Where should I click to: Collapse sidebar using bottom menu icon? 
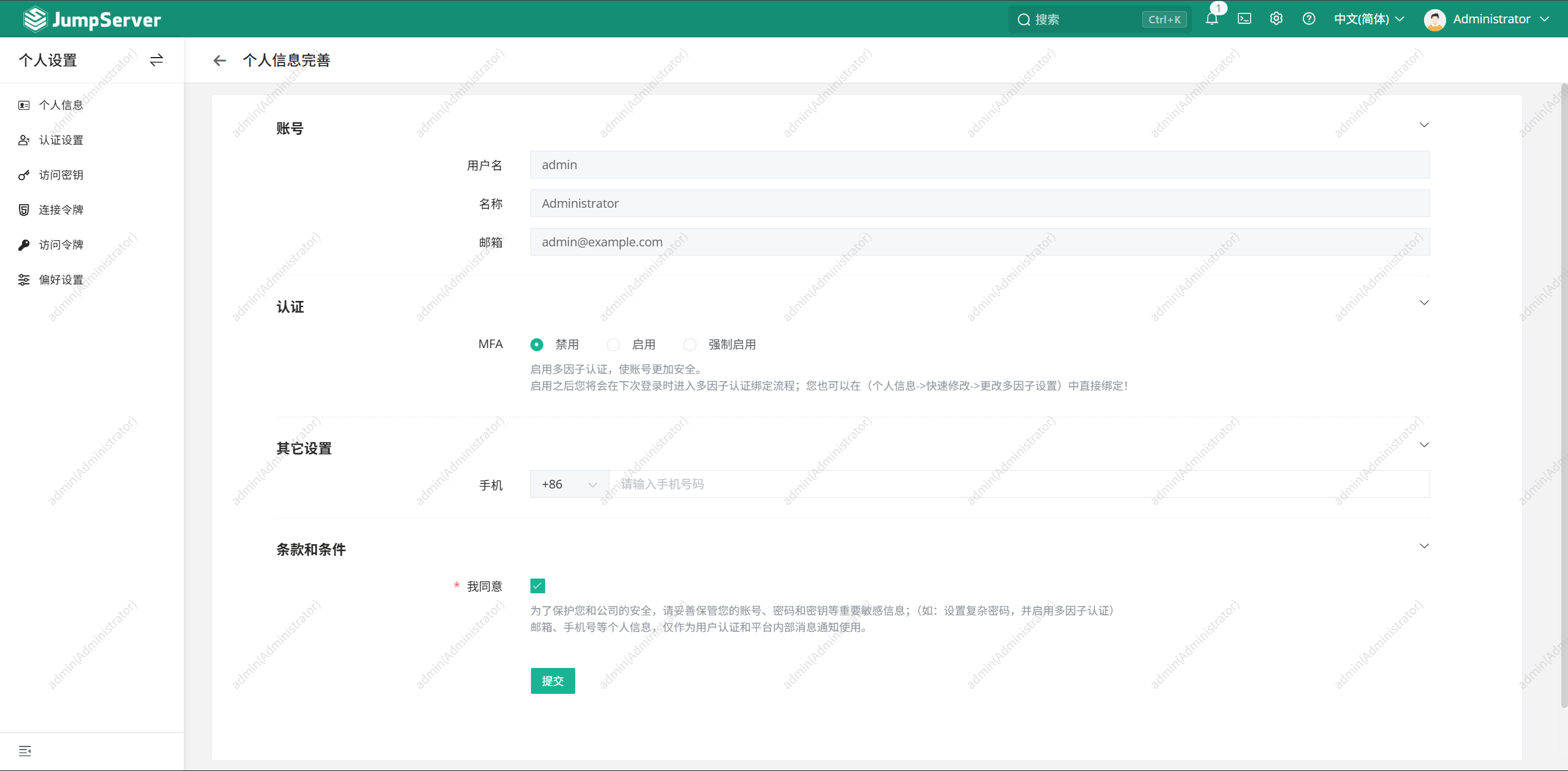point(25,751)
